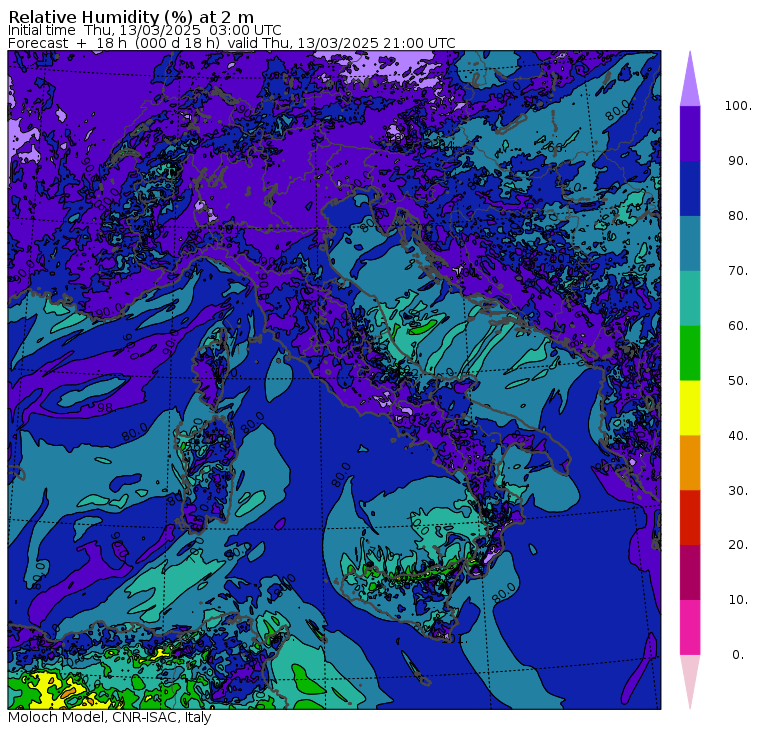Click the pale pink bottom arrow of colorbar
This screenshot has width=760, height=731.
point(690,679)
